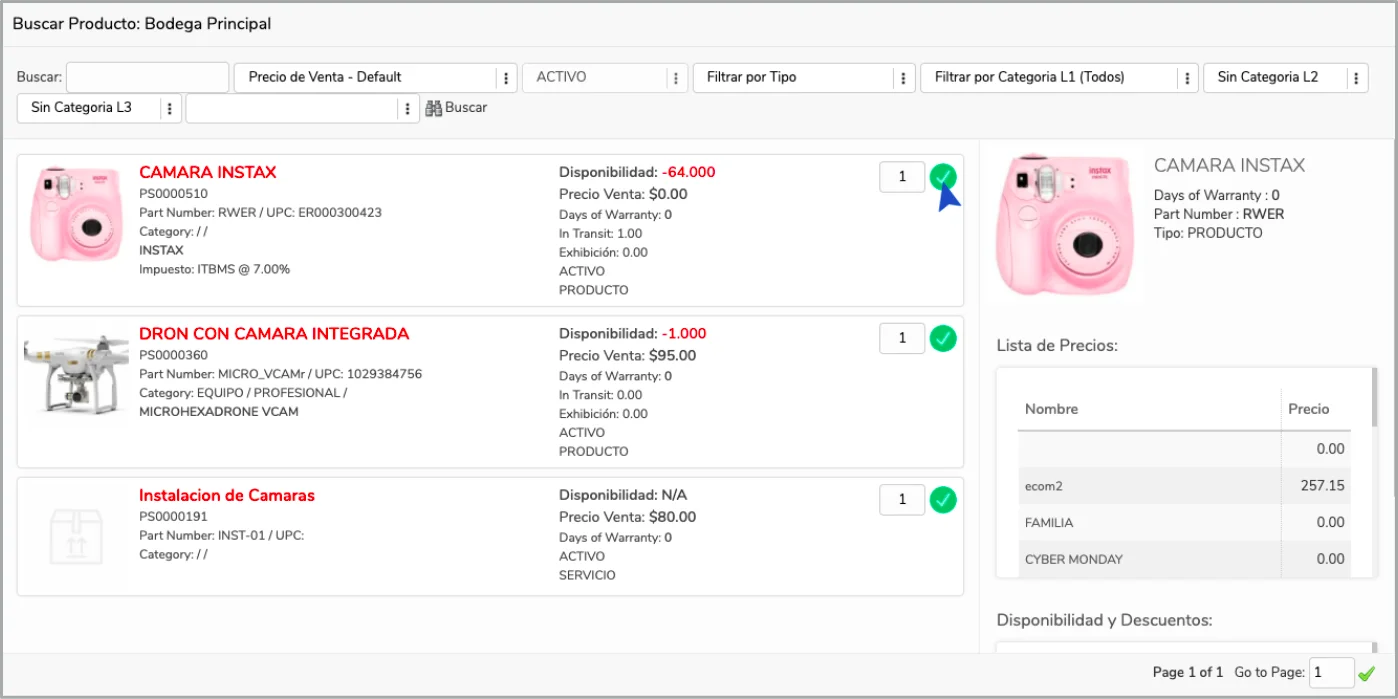The image size is (1398, 699).
Task: Click the Page 1 of 1 indicator
Action: pos(1188,672)
